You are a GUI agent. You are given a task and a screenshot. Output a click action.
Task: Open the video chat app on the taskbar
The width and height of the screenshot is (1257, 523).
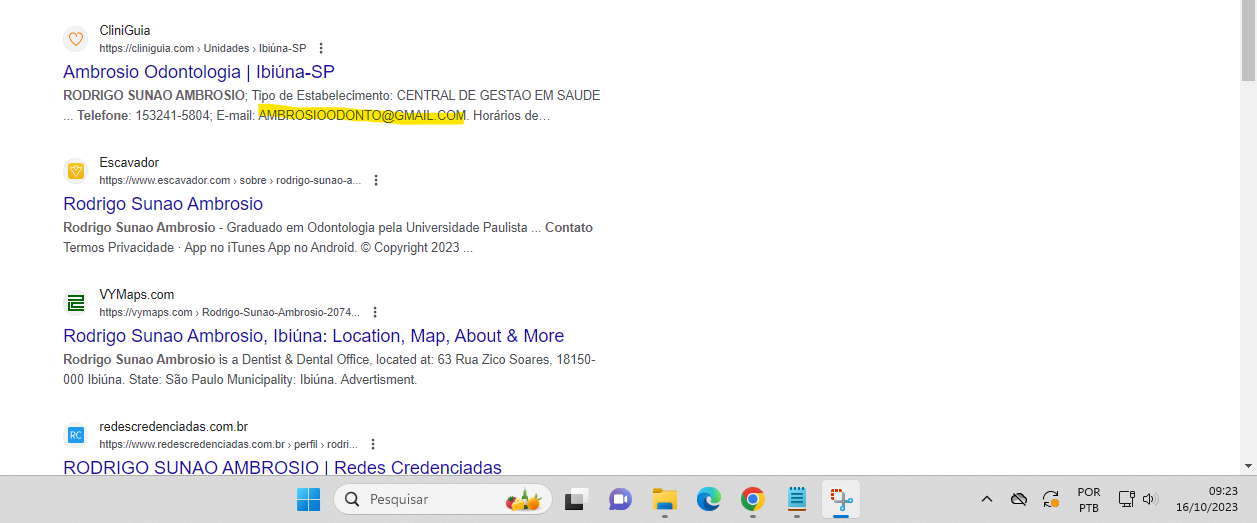coord(620,499)
